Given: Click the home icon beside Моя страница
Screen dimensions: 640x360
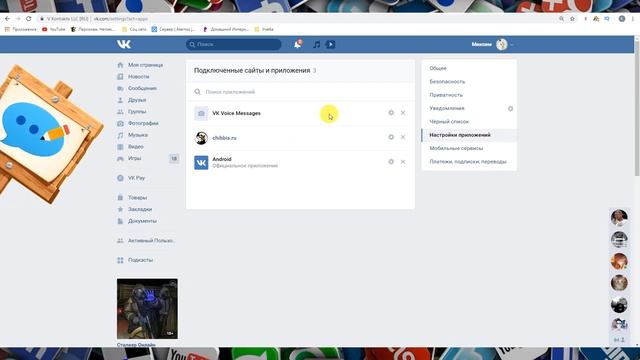Looking at the screenshot, I should tap(120, 65).
